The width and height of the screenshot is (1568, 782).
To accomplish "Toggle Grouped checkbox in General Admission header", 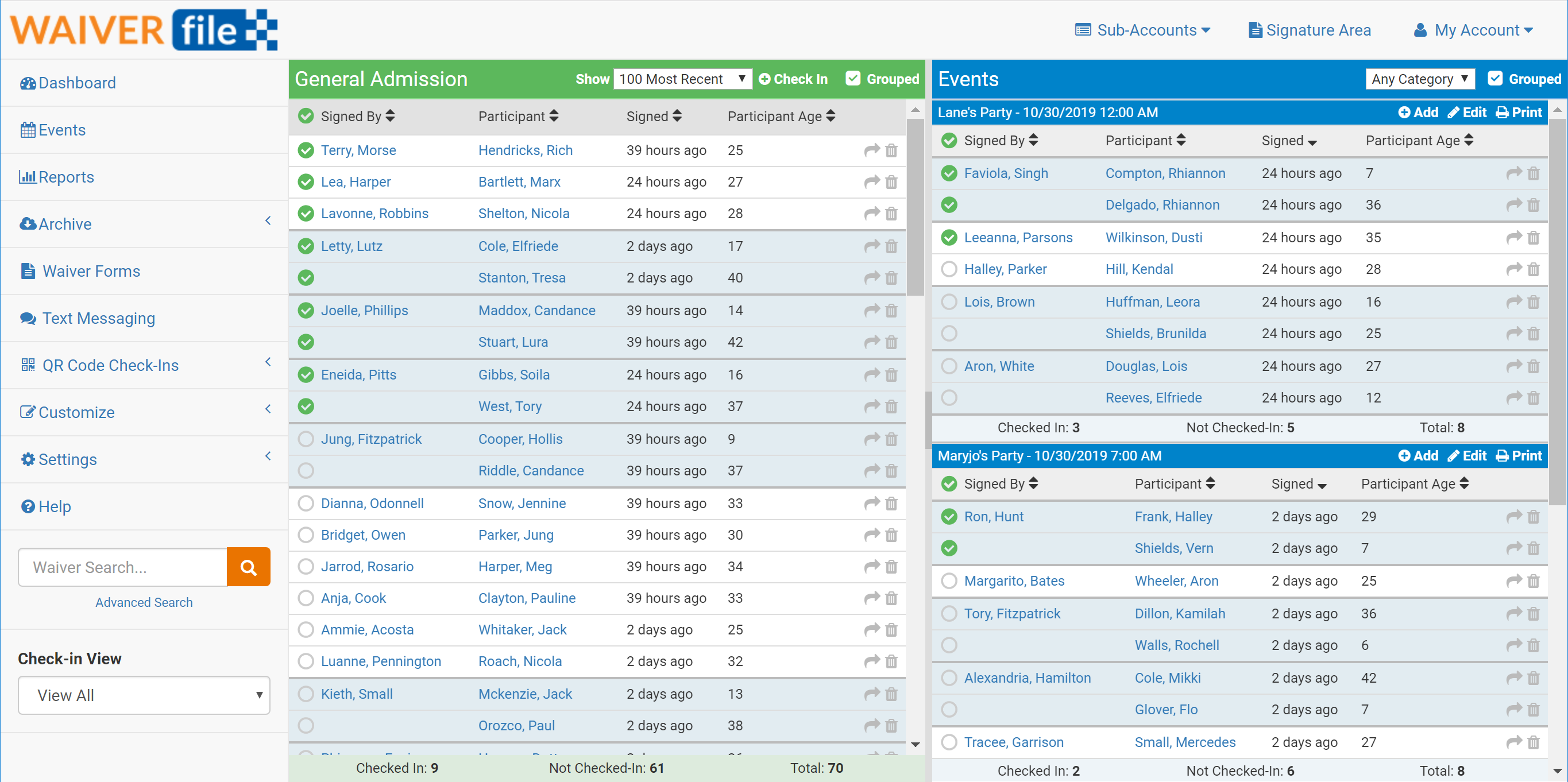I will pos(853,79).
